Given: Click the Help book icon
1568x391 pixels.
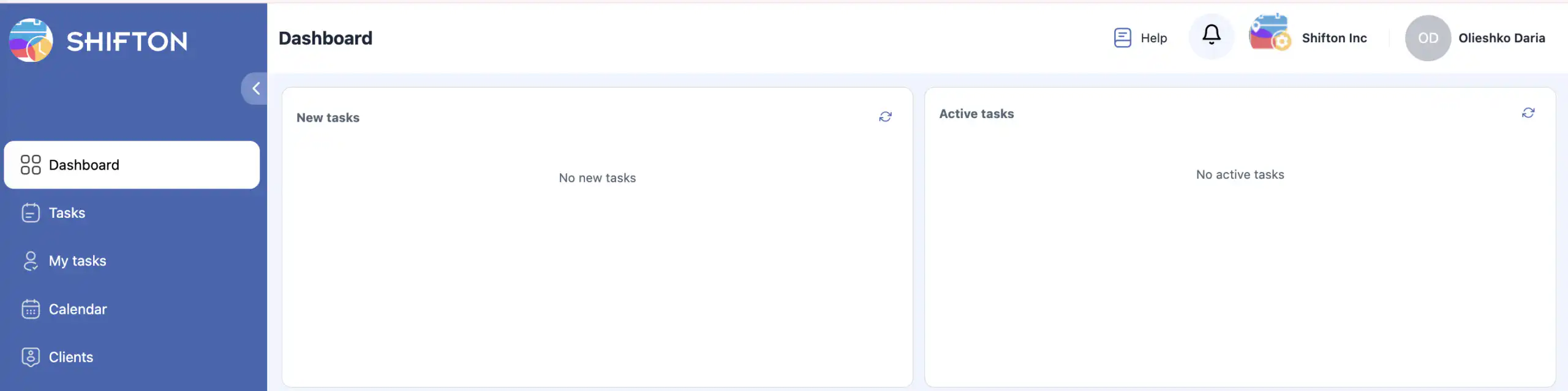Looking at the screenshot, I should pos(1122,38).
